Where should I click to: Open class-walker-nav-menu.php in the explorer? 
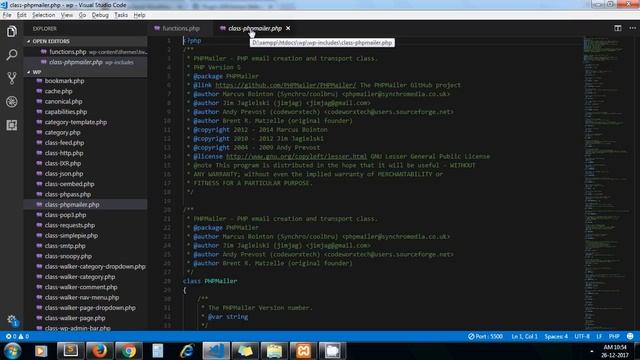coord(86,298)
